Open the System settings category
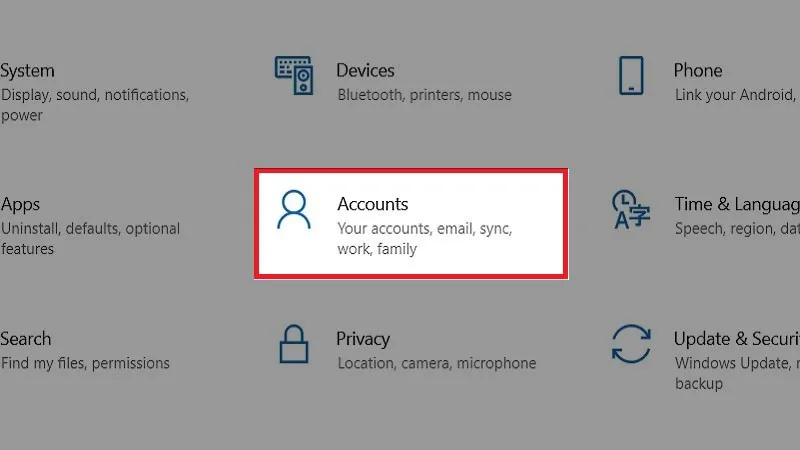Screen dimensions: 800x450 point(28,71)
